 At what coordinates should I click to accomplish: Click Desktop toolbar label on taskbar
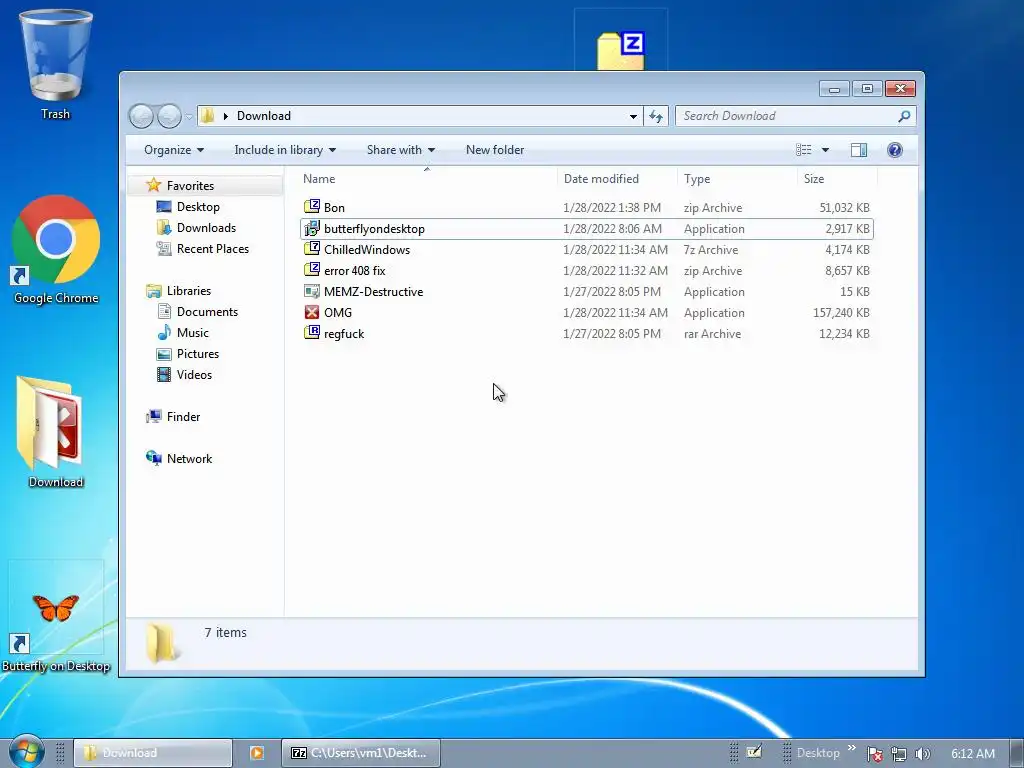818,753
